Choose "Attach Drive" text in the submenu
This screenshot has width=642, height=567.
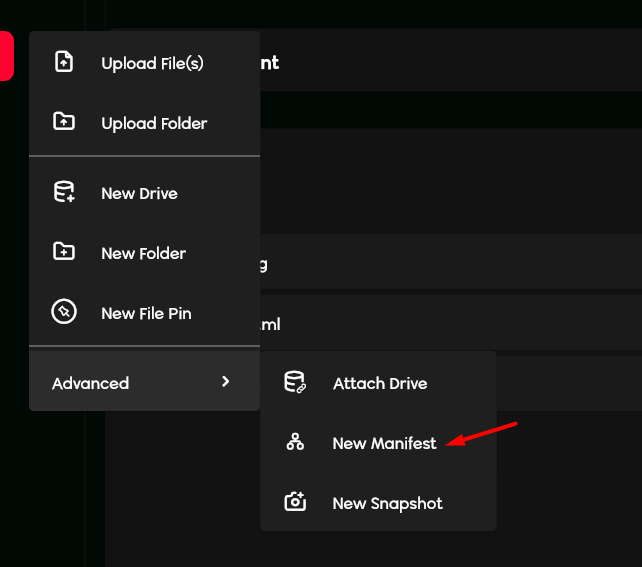(x=379, y=383)
